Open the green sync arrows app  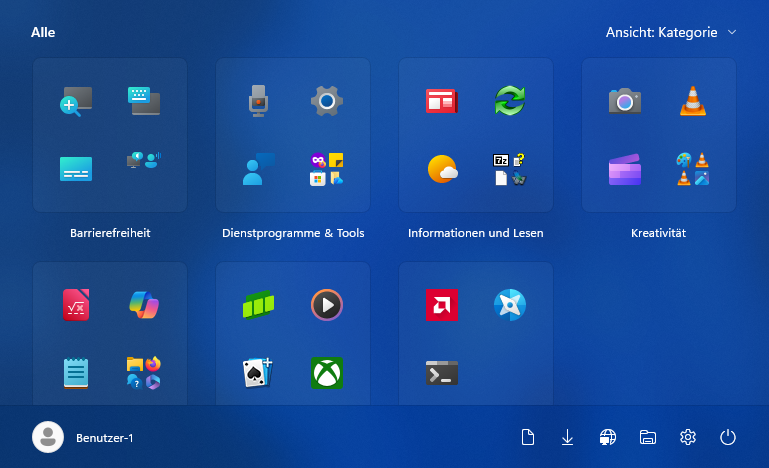tap(510, 101)
